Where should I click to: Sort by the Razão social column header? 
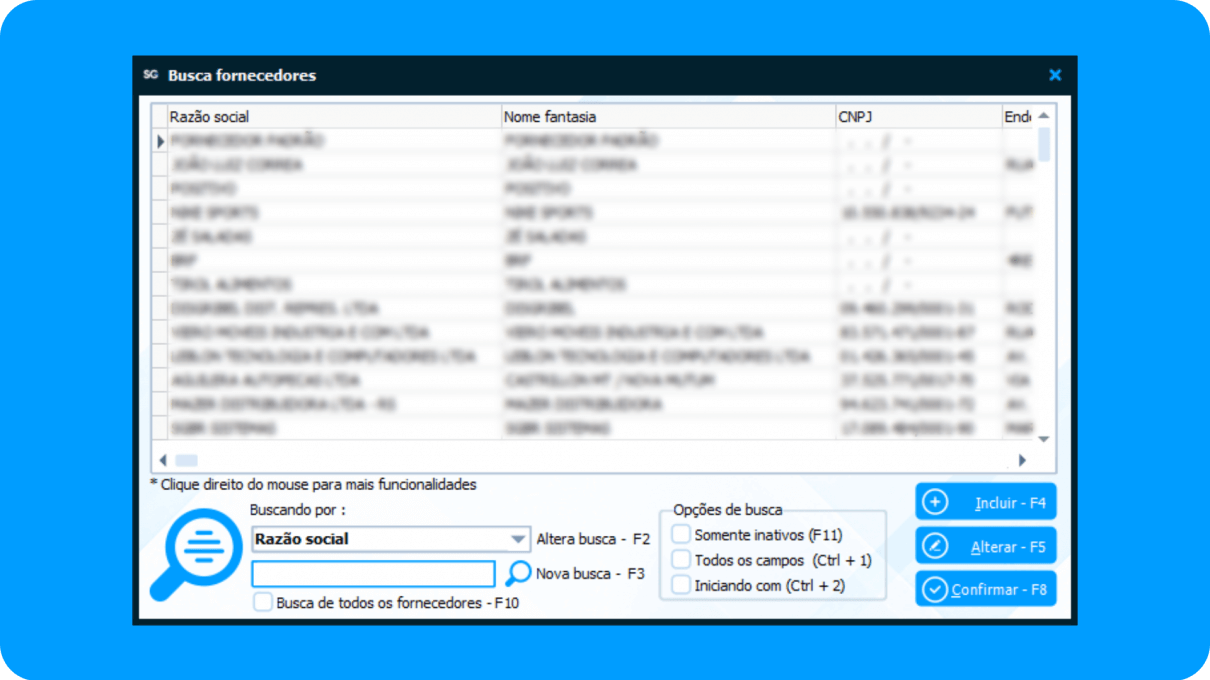332,117
